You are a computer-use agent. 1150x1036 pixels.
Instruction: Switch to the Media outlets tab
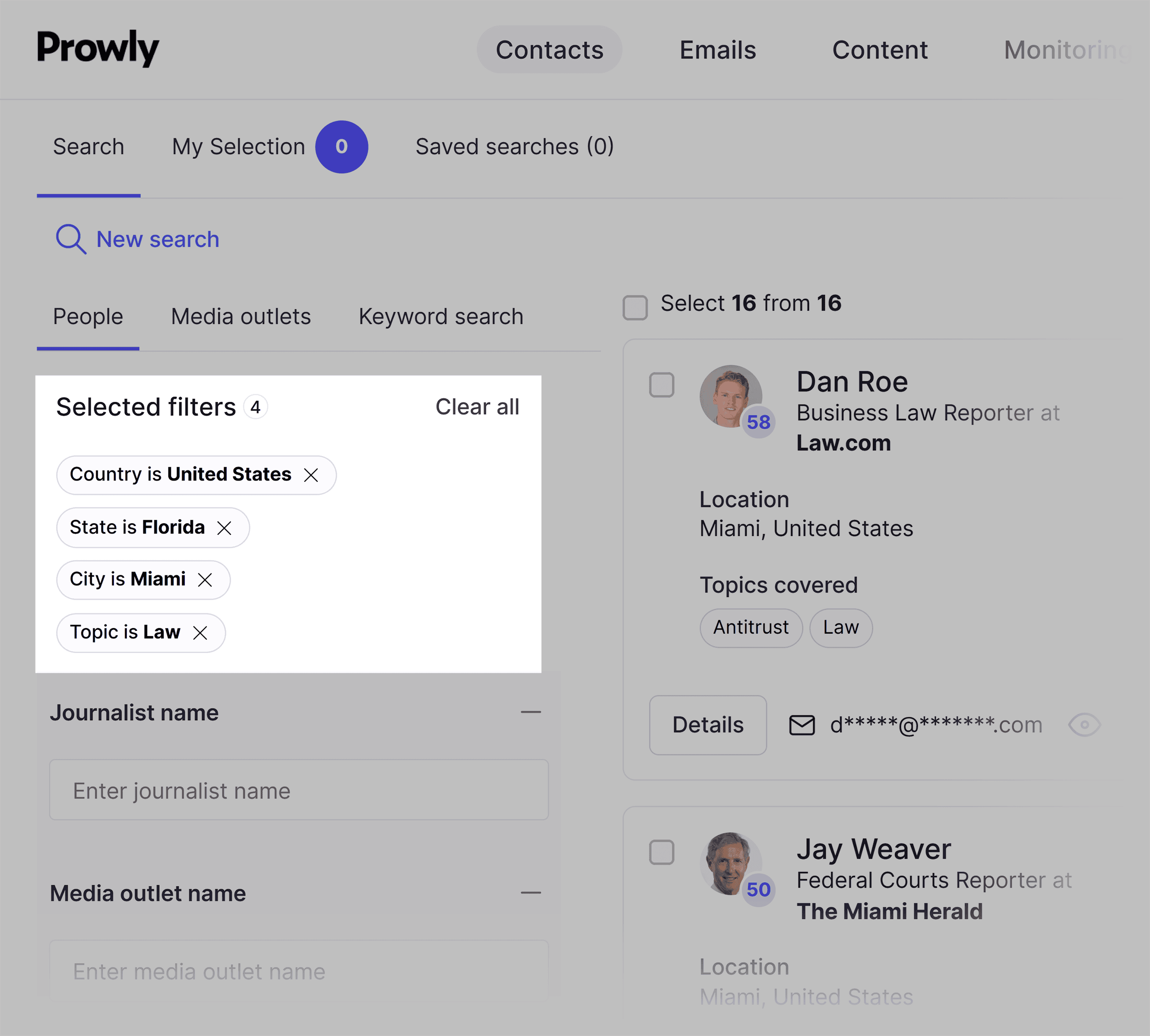click(x=241, y=316)
